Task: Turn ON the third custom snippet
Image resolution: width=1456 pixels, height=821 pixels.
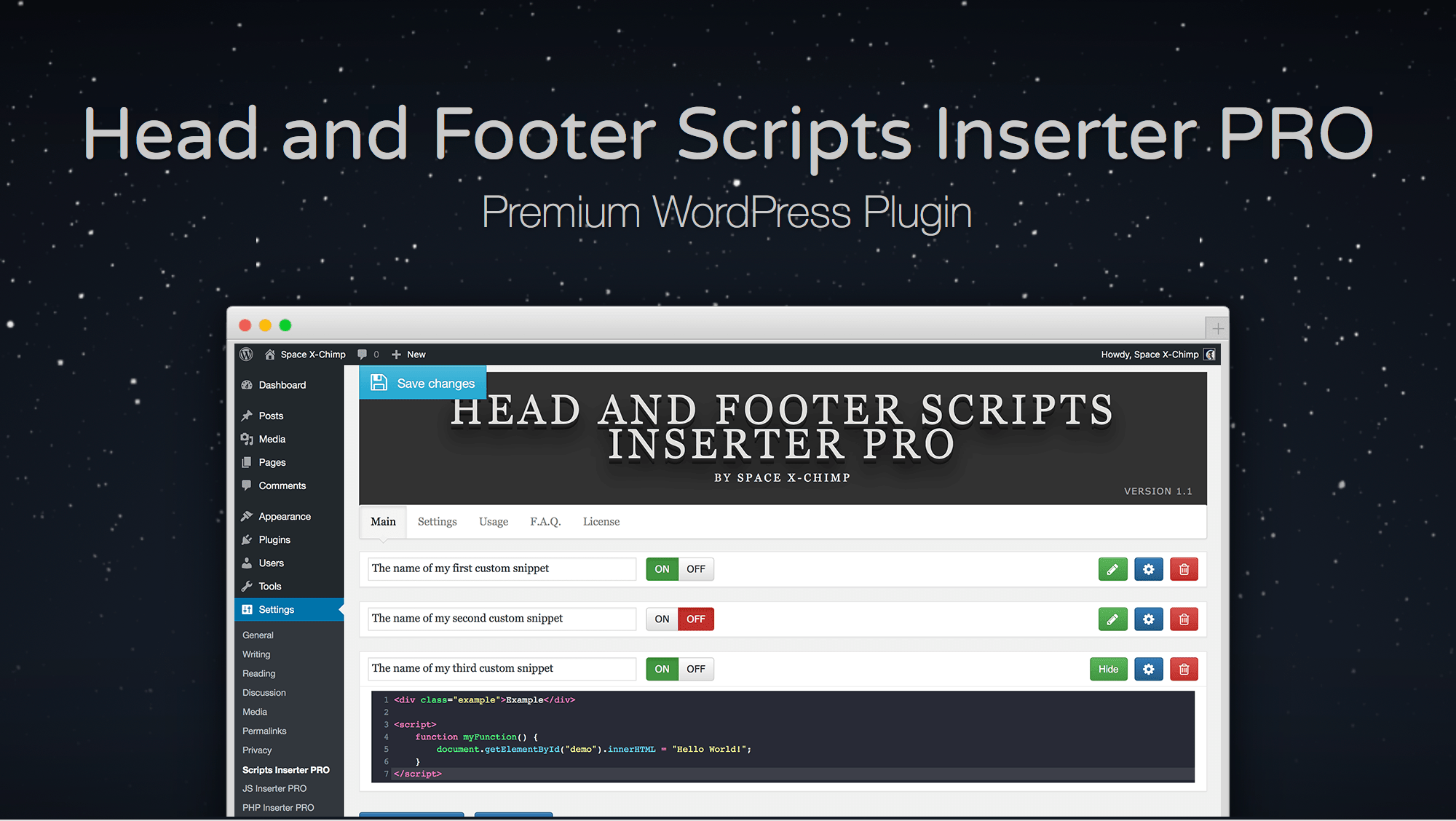Action: 662,669
